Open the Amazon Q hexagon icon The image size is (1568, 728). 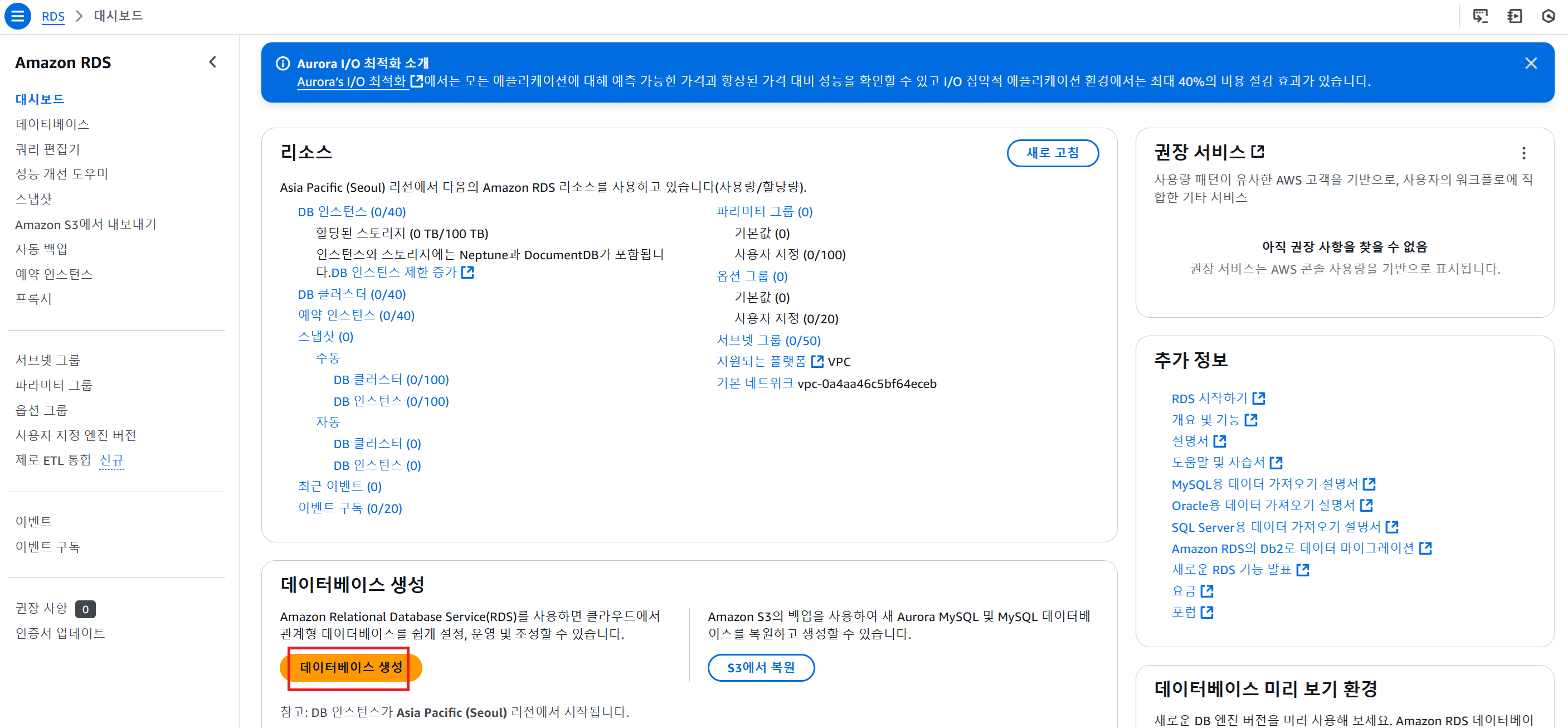pyautogui.click(x=1548, y=16)
